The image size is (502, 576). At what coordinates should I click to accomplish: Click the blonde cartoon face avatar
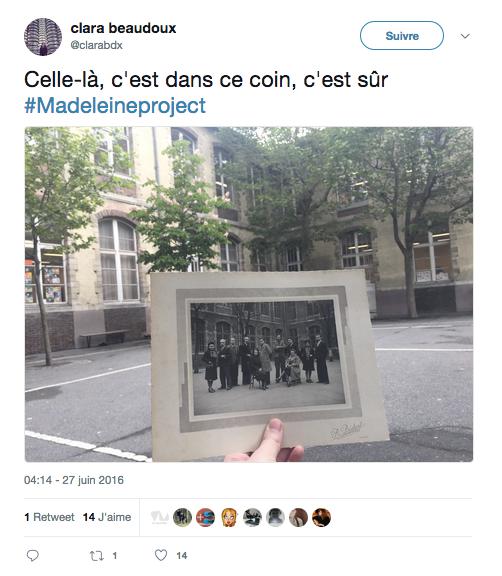click(229, 517)
